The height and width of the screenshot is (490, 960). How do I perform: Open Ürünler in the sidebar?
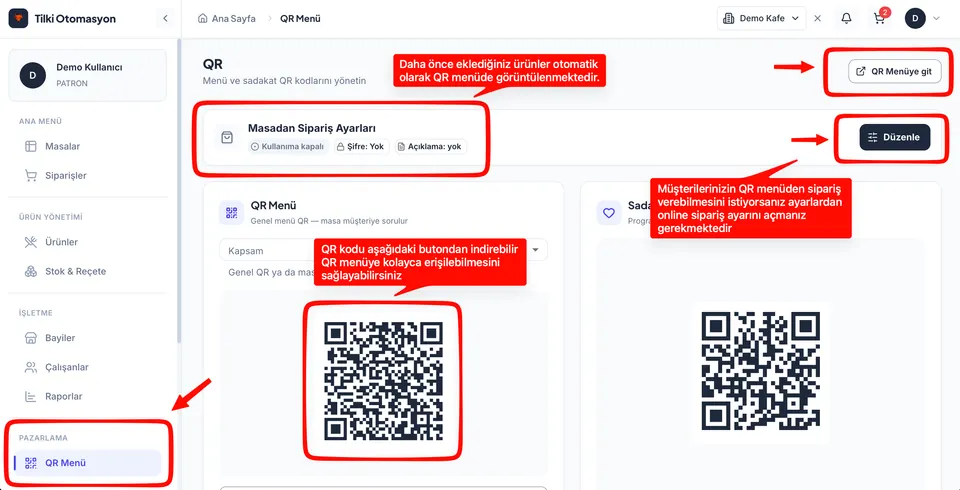pyautogui.click(x=87, y=242)
